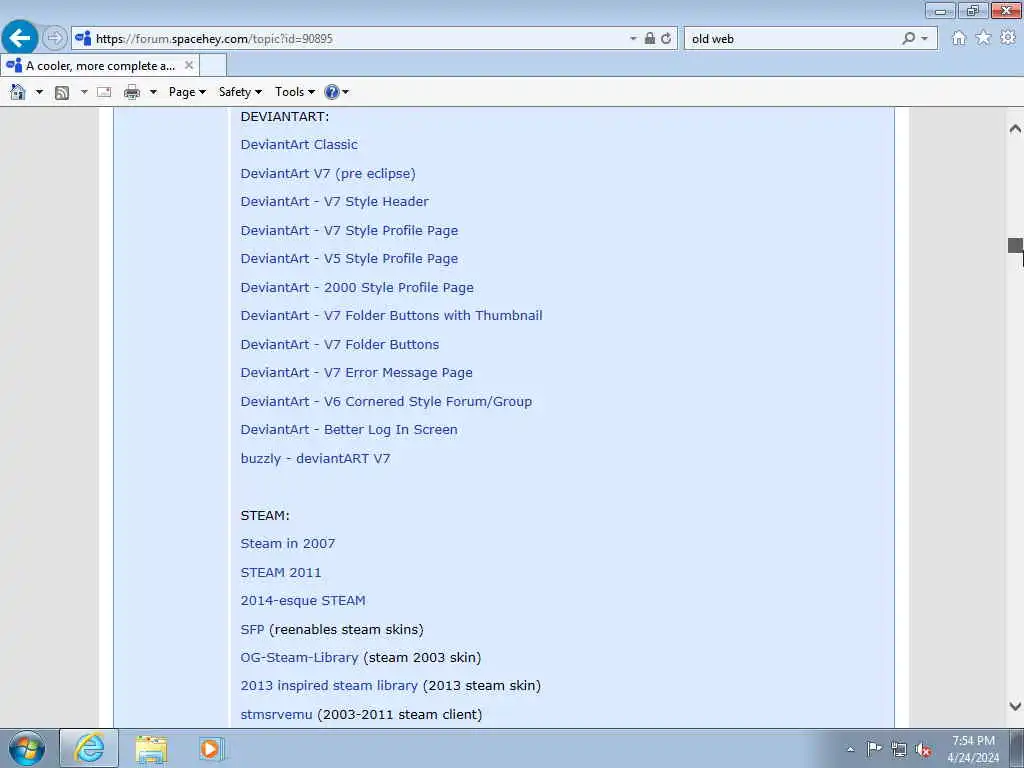1024x768 pixels.
Task: Open DeviantArt - Better Log In Screen link
Action: (x=349, y=430)
